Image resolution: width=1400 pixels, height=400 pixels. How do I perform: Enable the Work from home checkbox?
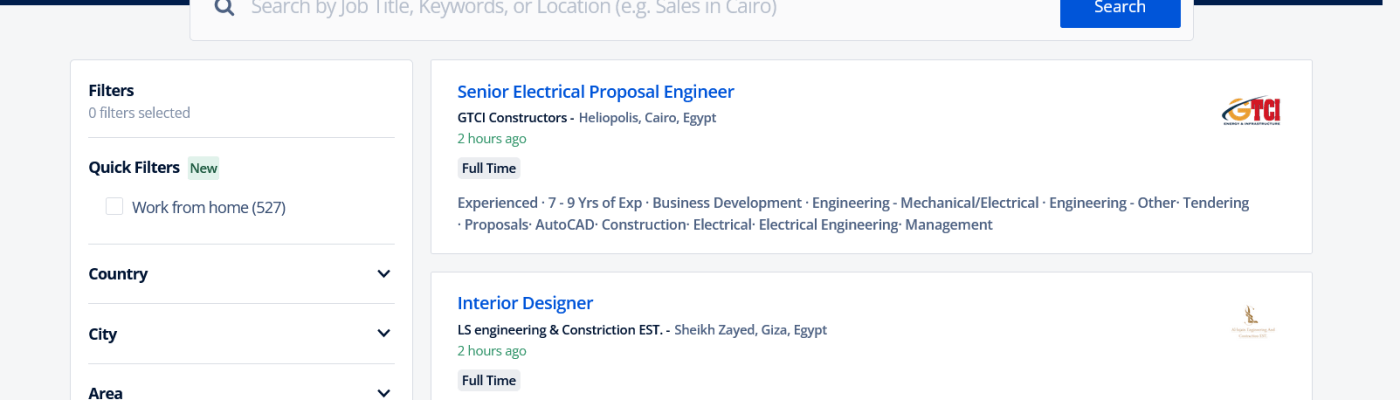tap(115, 207)
